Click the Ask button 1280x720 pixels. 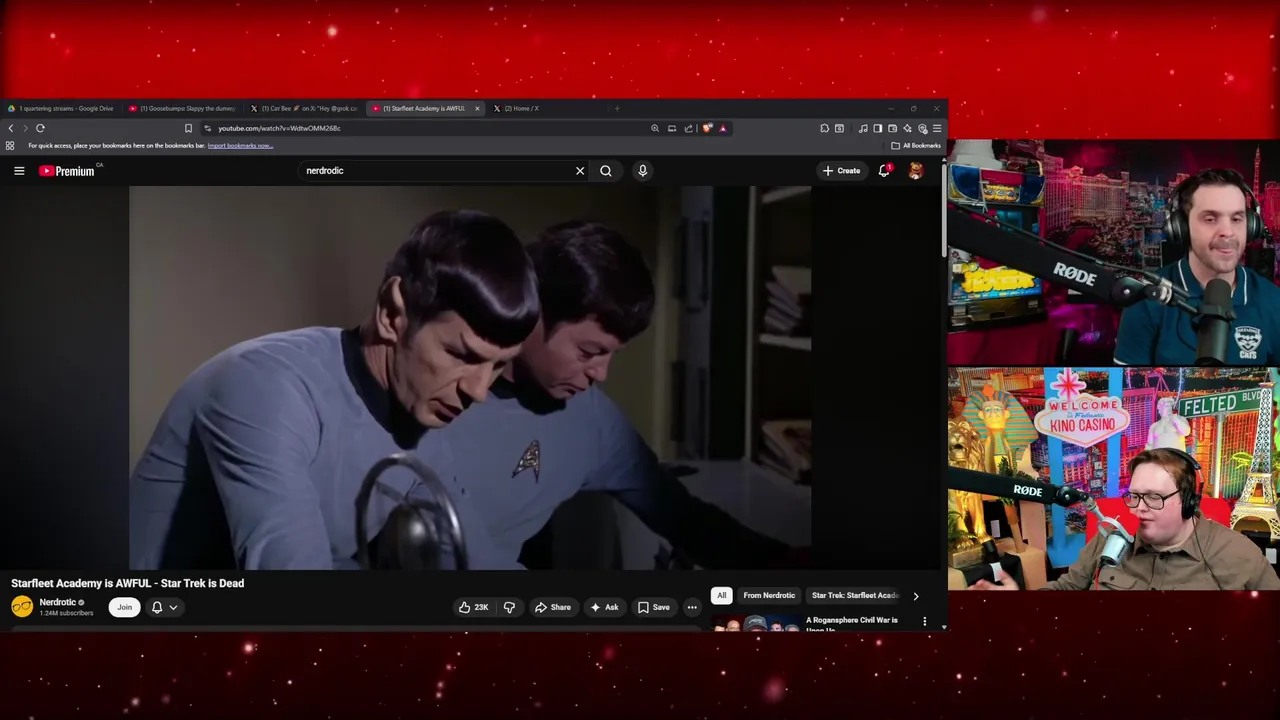click(x=604, y=607)
